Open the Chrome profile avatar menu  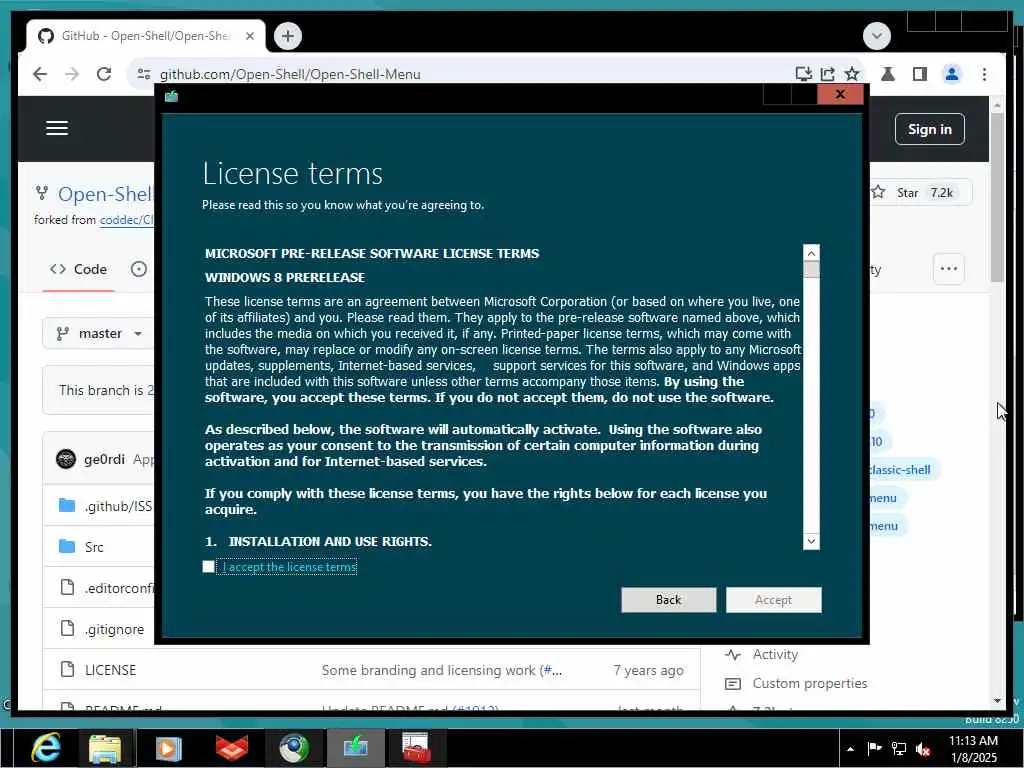952,74
